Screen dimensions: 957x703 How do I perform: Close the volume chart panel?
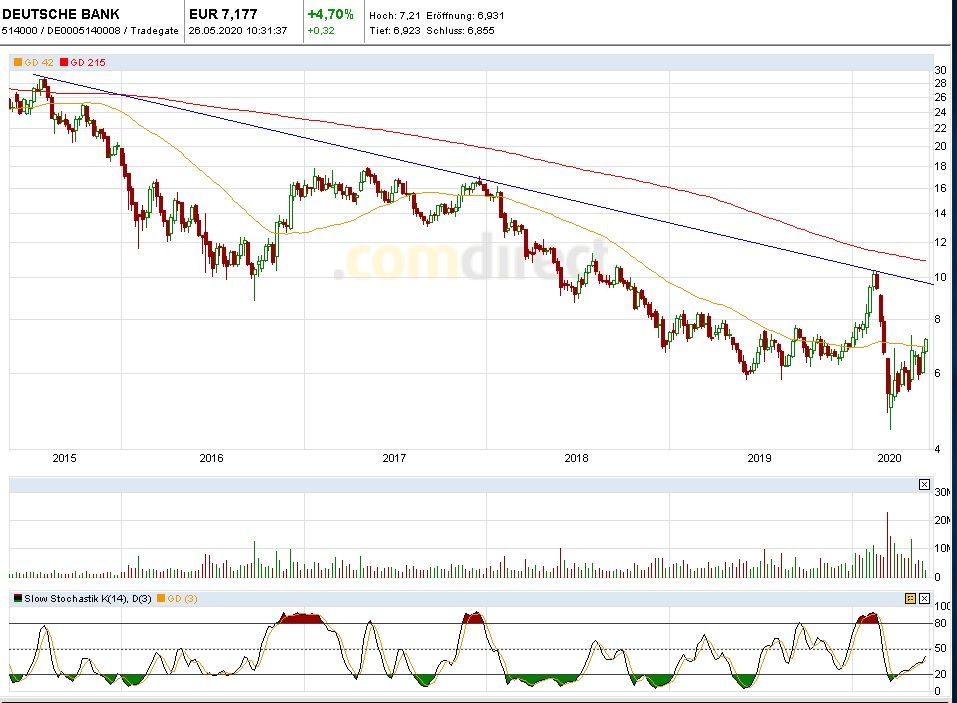tap(924, 485)
